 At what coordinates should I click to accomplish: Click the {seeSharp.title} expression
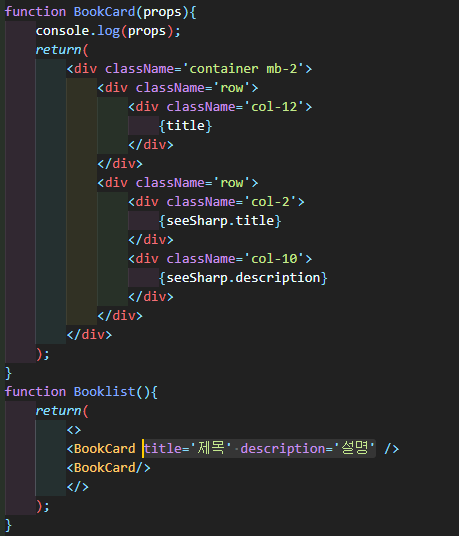(x=220, y=220)
